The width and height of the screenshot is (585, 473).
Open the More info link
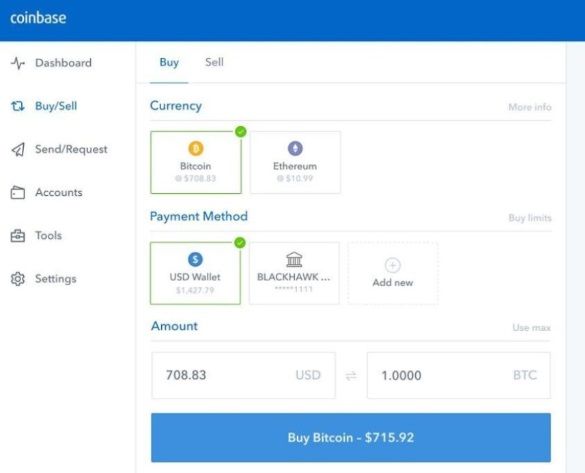coord(530,107)
